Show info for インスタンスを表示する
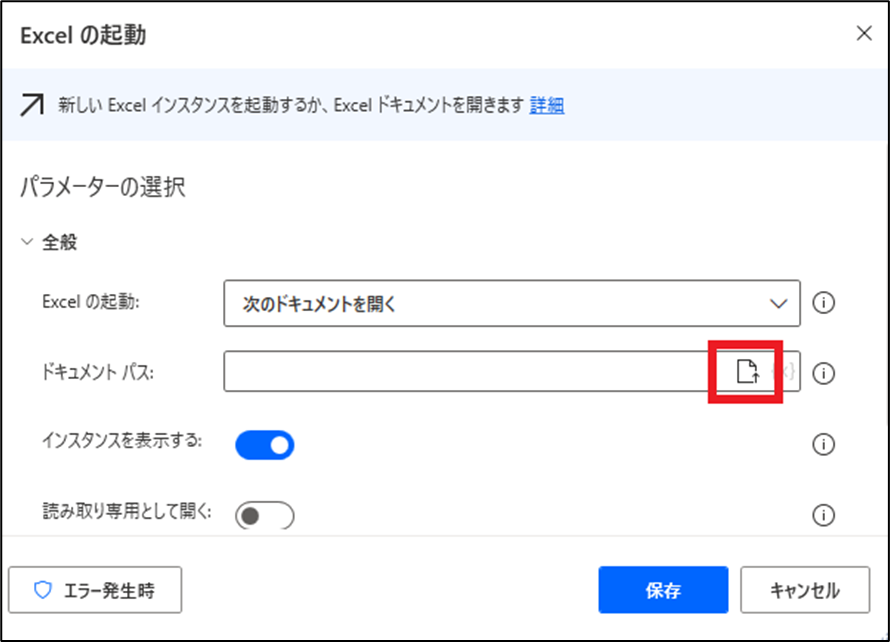 [x=823, y=444]
